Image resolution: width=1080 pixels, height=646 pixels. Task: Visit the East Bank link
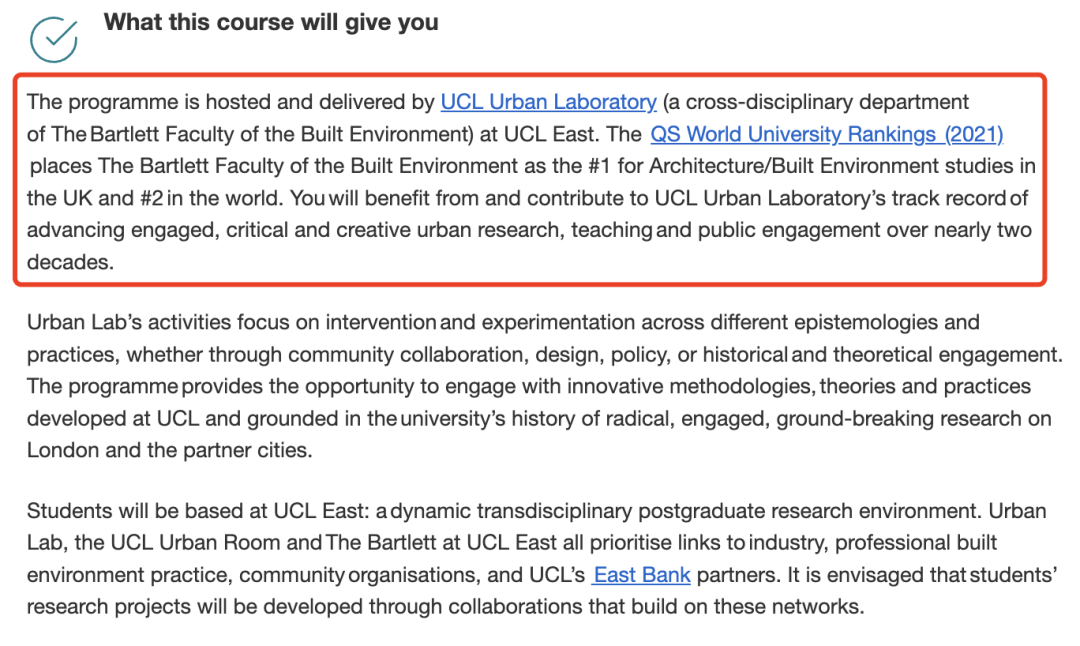click(x=642, y=574)
